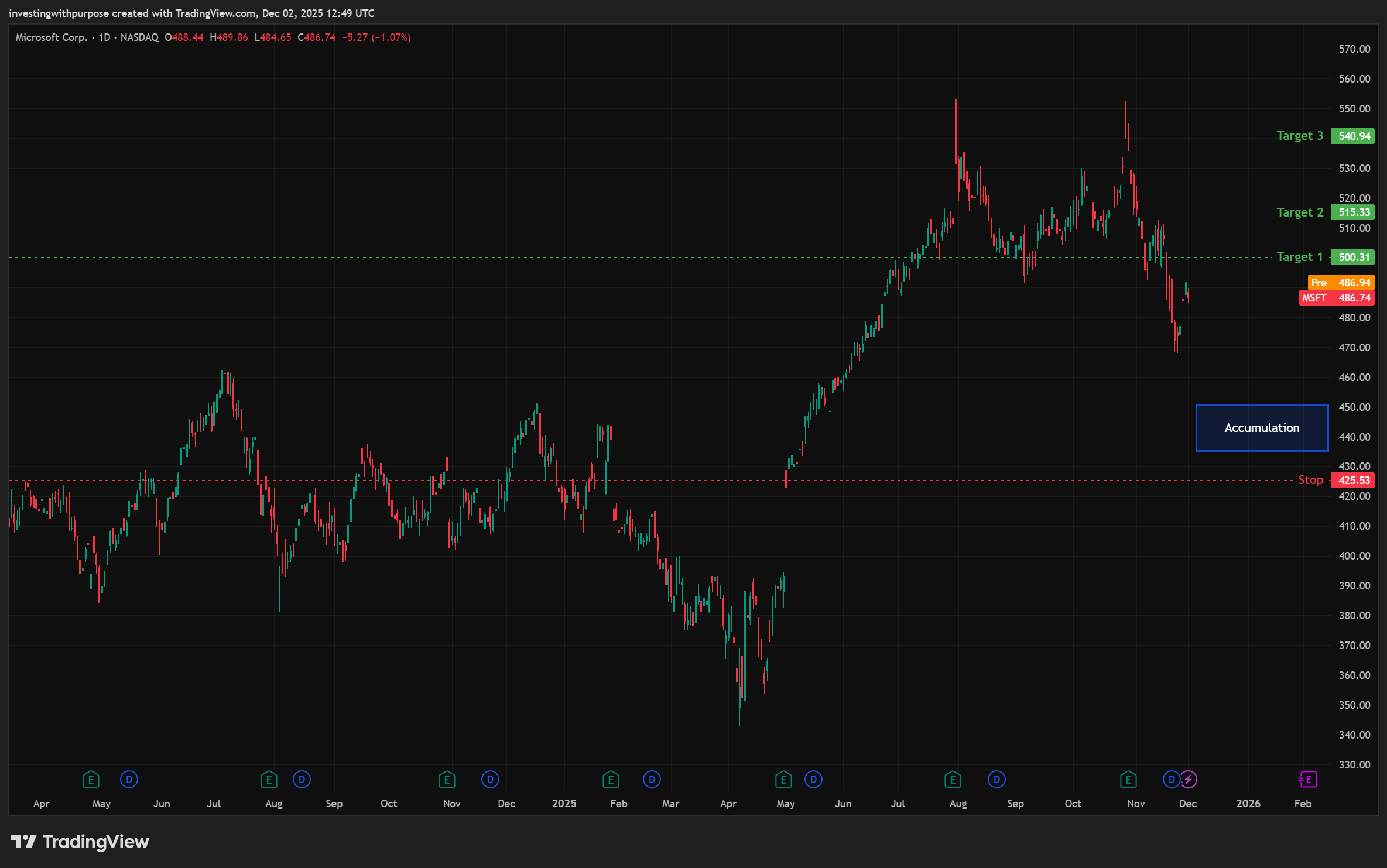Screen dimensions: 1387x868
Task: Click the leftmost green E earnings marker
Action: (91, 780)
